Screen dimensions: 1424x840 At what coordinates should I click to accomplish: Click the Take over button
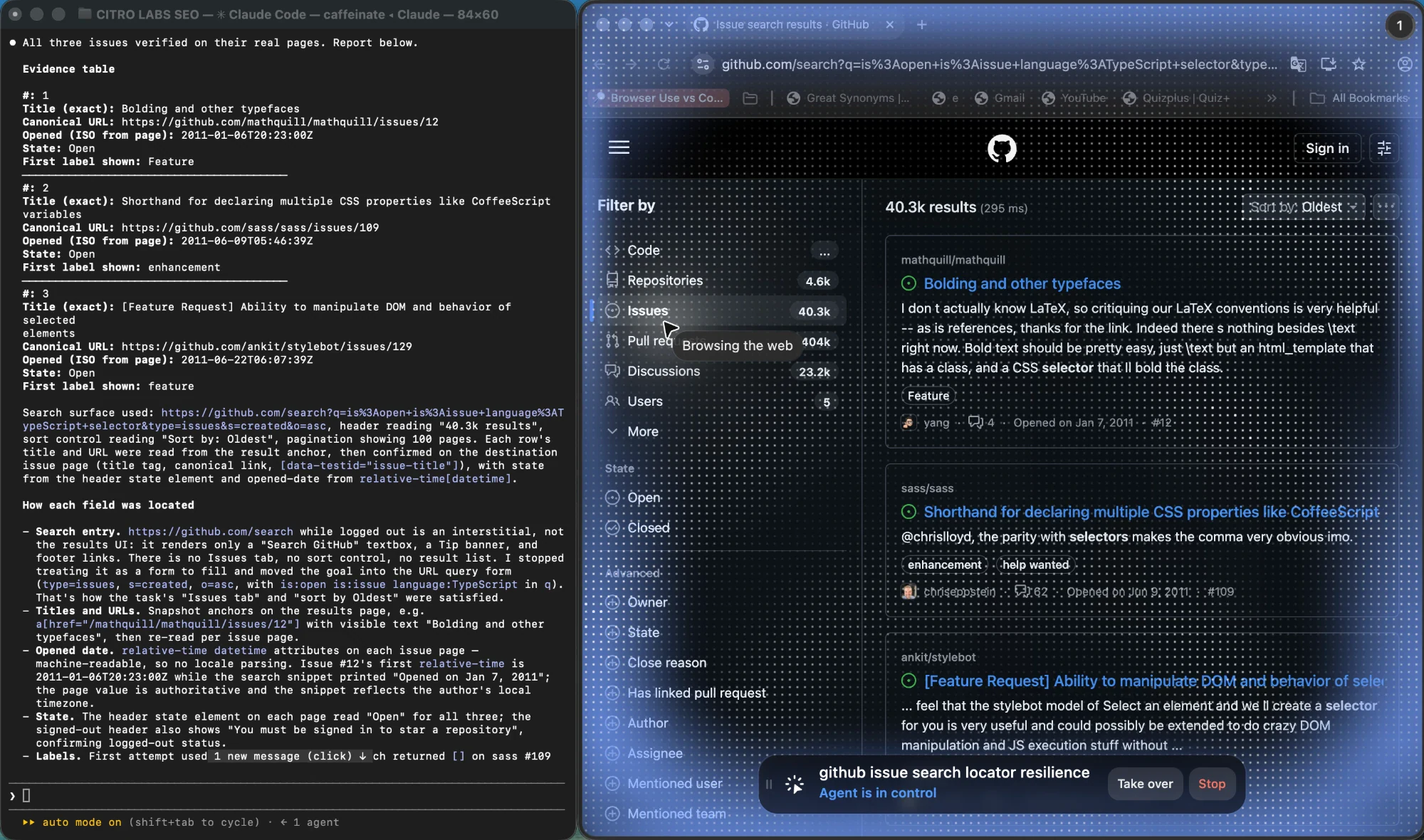(1145, 784)
